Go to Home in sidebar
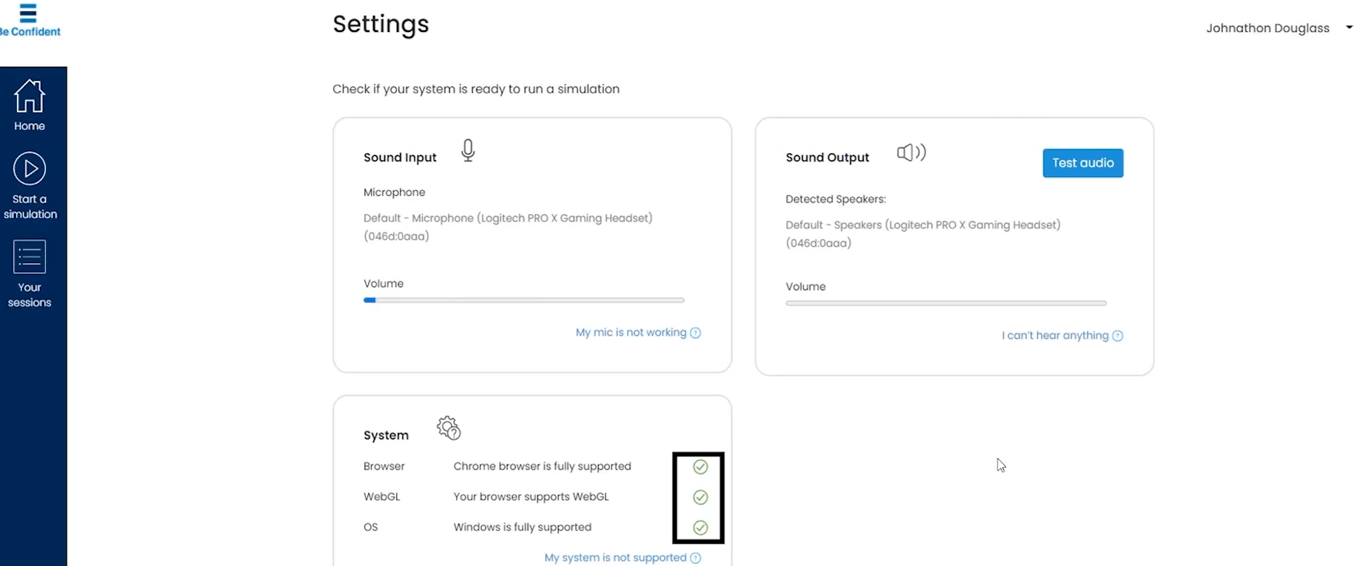1366x566 pixels. tap(29, 97)
